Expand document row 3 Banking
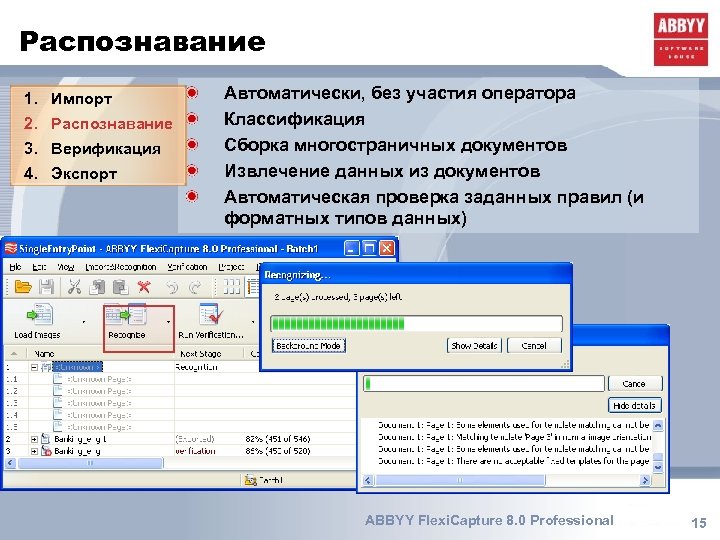The width and height of the screenshot is (720, 540). click(34, 451)
